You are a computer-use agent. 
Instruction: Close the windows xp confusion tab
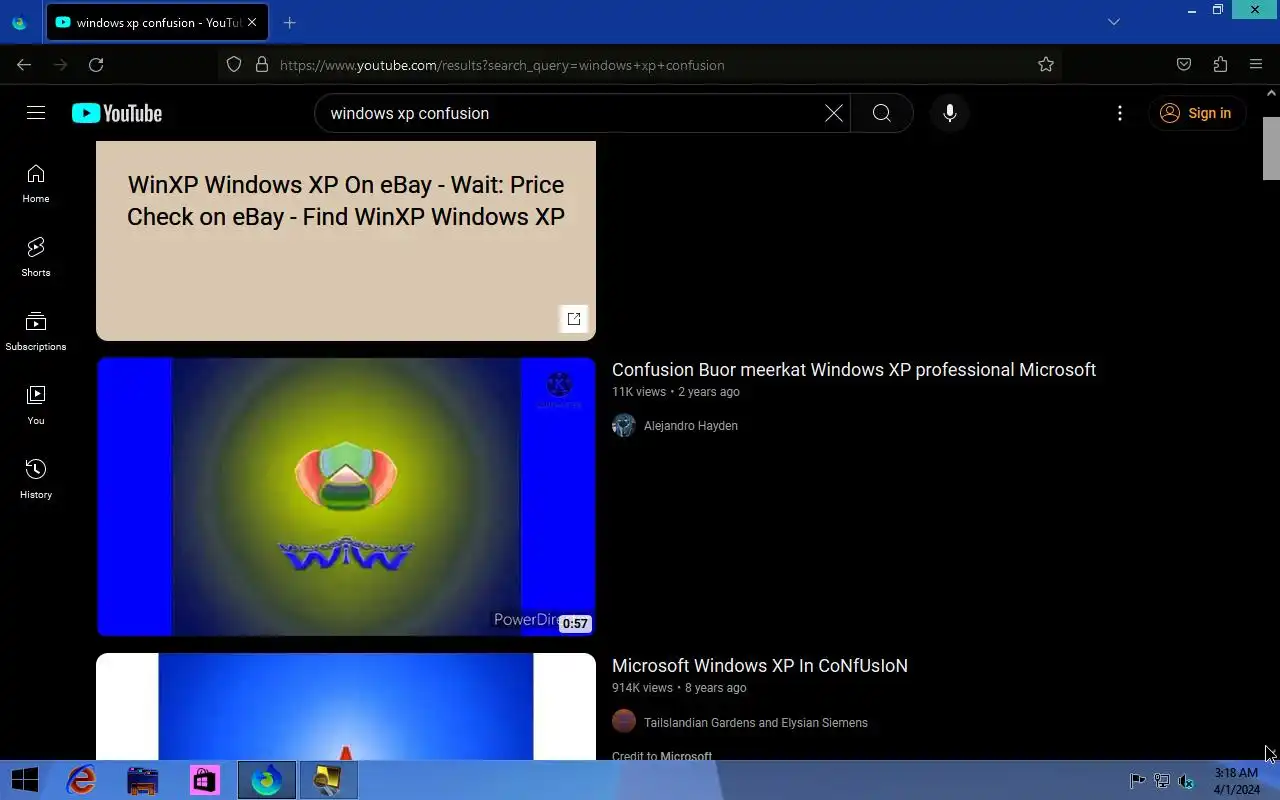[252, 22]
